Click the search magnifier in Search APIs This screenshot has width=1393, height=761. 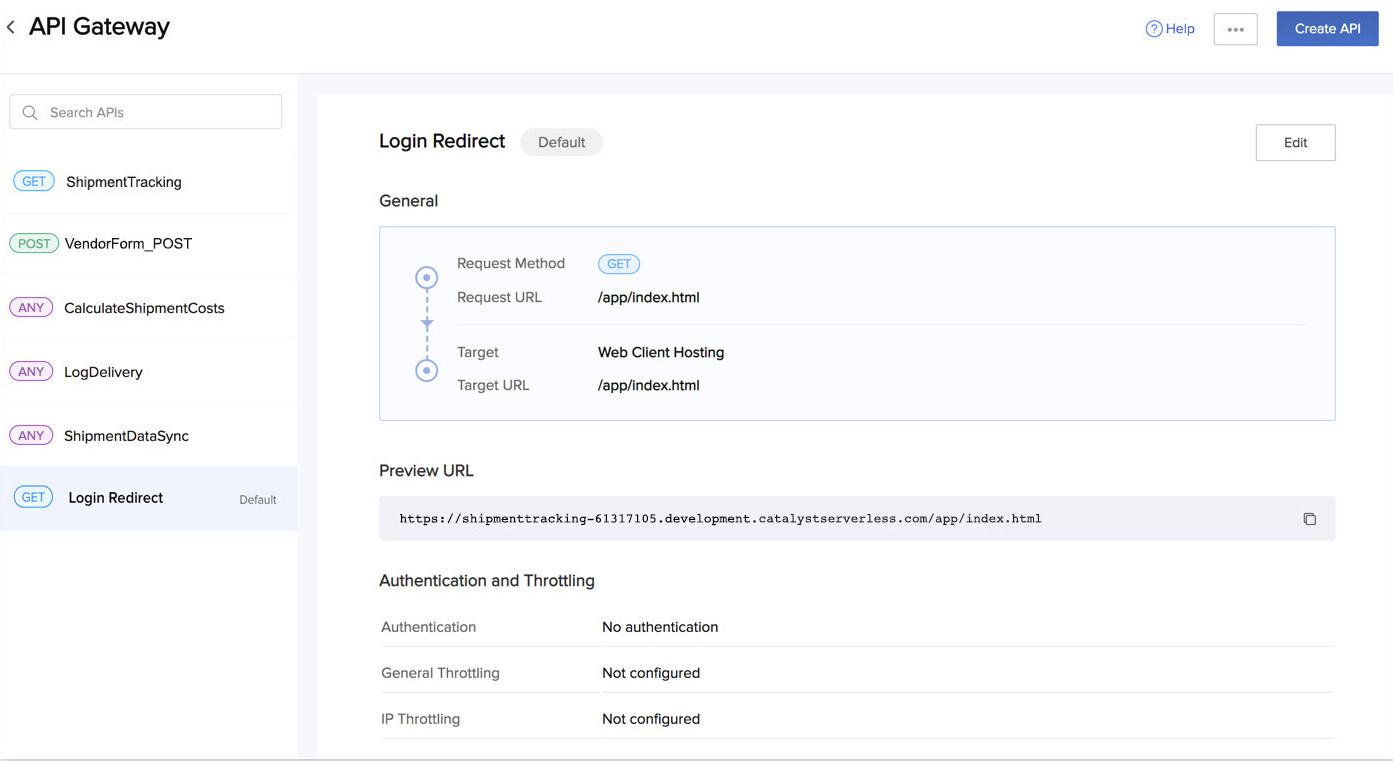(30, 111)
